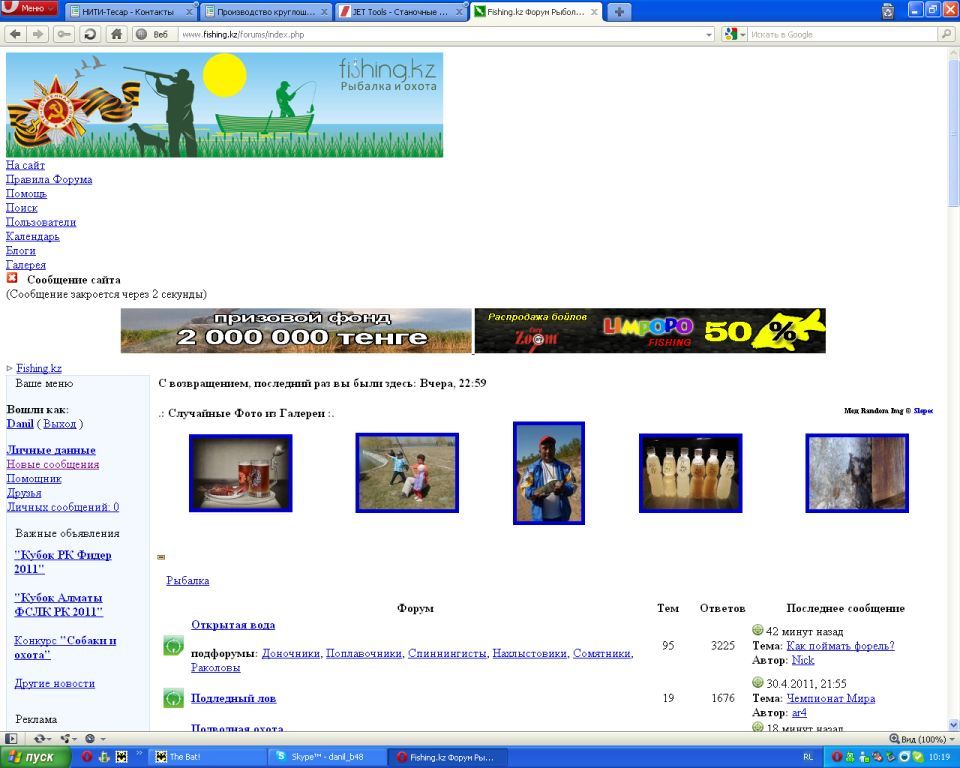Open the Друзья link
Viewport: 960px width, 768px height.
click(x=24, y=493)
